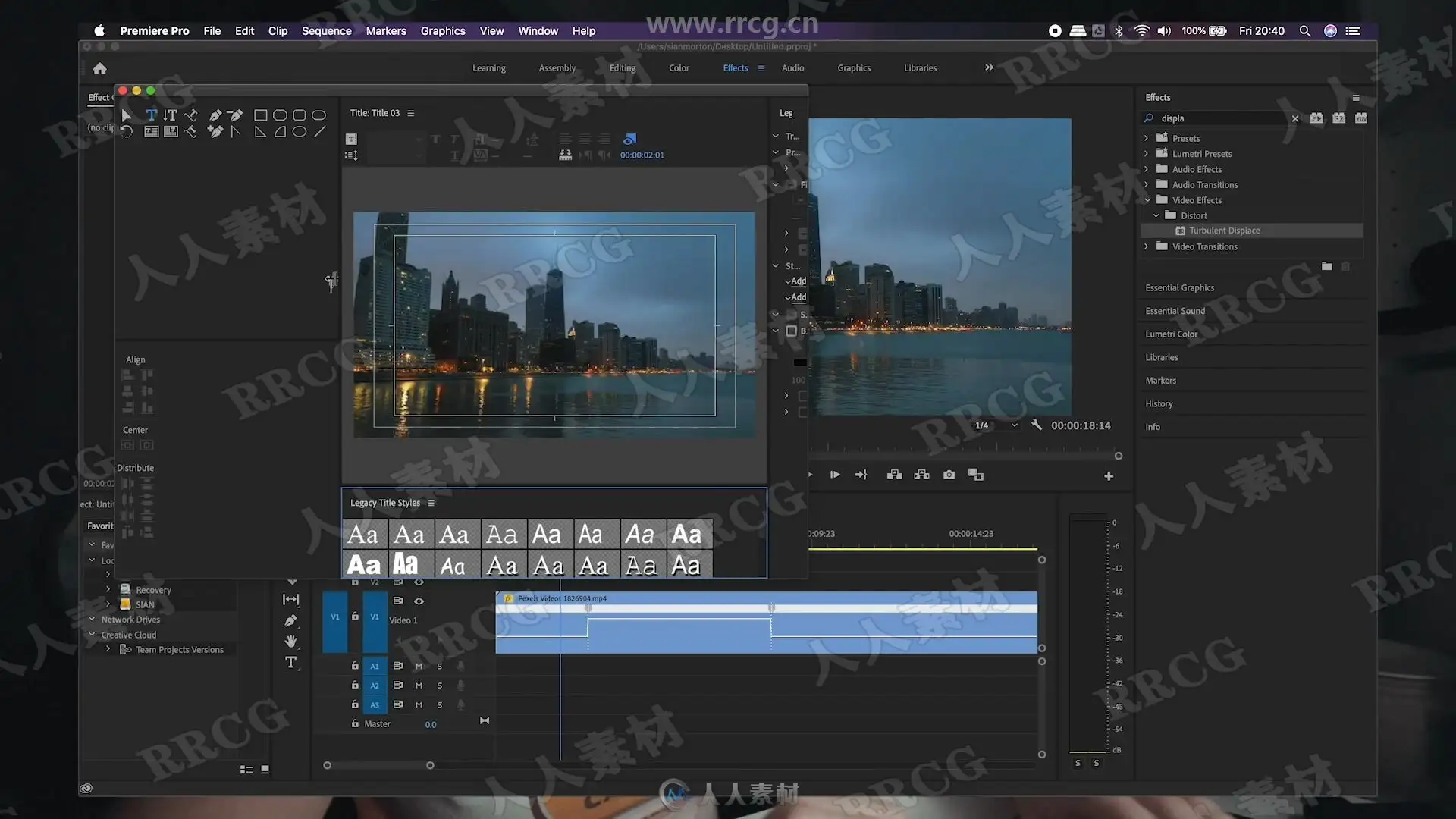Solo audio track A2
Viewport: 1456px width, 819px height.
click(x=440, y=686)
